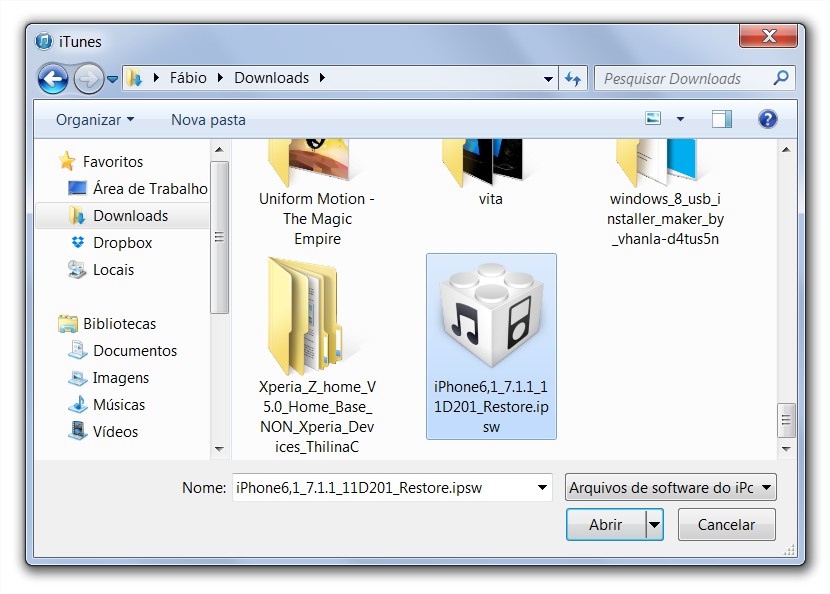
Task: Open Dropbox in the sidebar
Action: pyautogui.click(x=122, y=242)
